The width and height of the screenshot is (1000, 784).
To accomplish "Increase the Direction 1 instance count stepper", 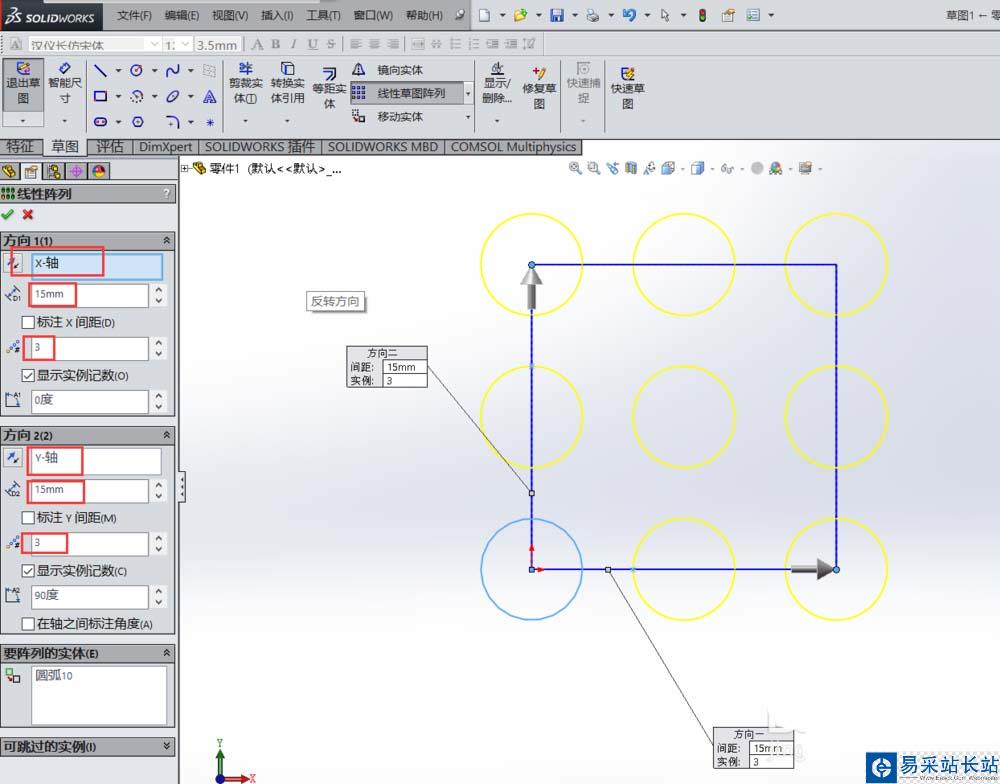I will pos(159,343).
